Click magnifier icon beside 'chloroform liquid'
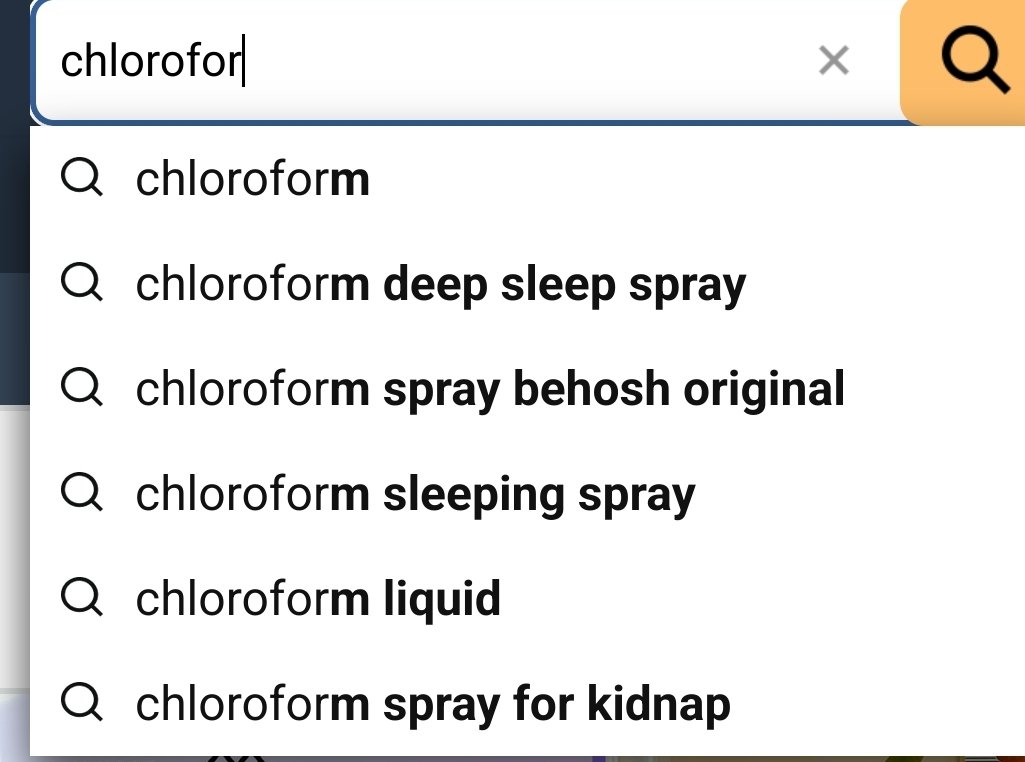 click(x=81, y=598)
